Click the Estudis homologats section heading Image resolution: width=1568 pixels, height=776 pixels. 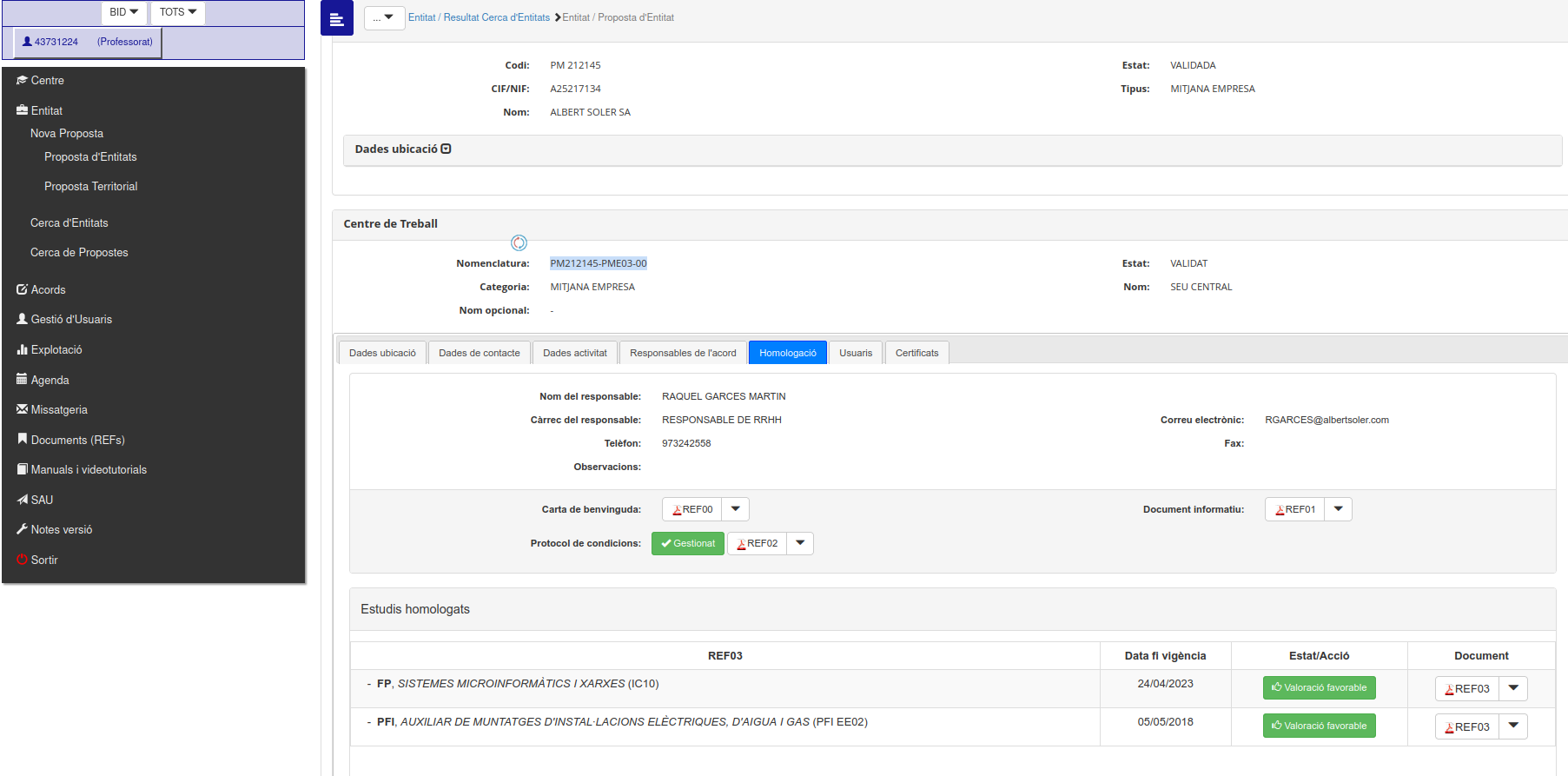pos(415,609)
